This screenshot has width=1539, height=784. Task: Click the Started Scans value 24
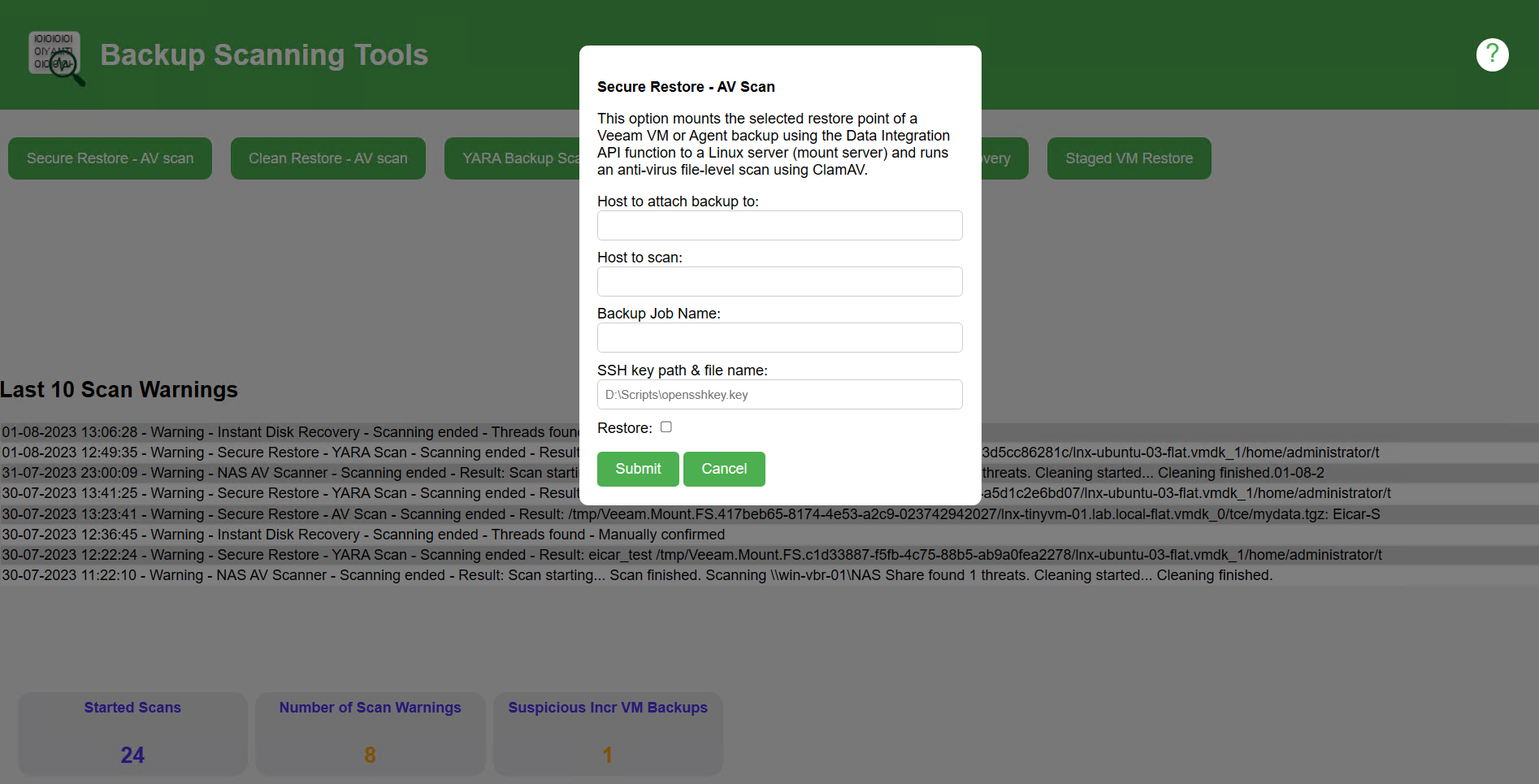132,756
